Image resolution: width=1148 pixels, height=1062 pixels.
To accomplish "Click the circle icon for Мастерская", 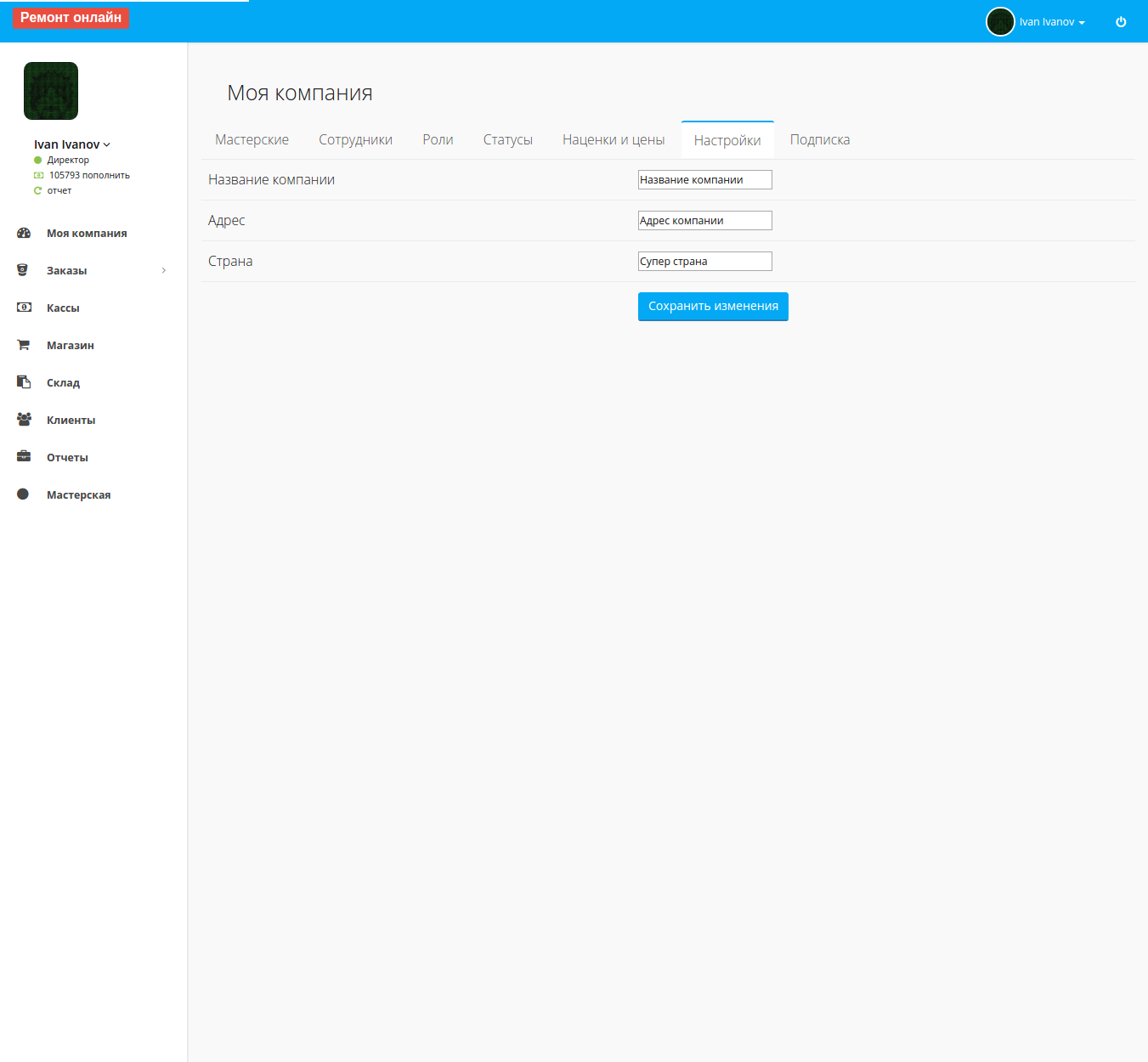I will 23,494.
